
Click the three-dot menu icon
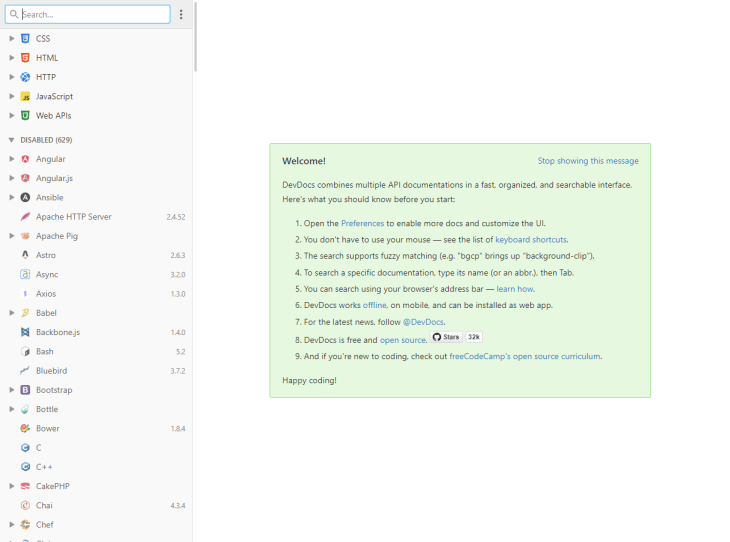pyautogui.click(x=181, y=15)
